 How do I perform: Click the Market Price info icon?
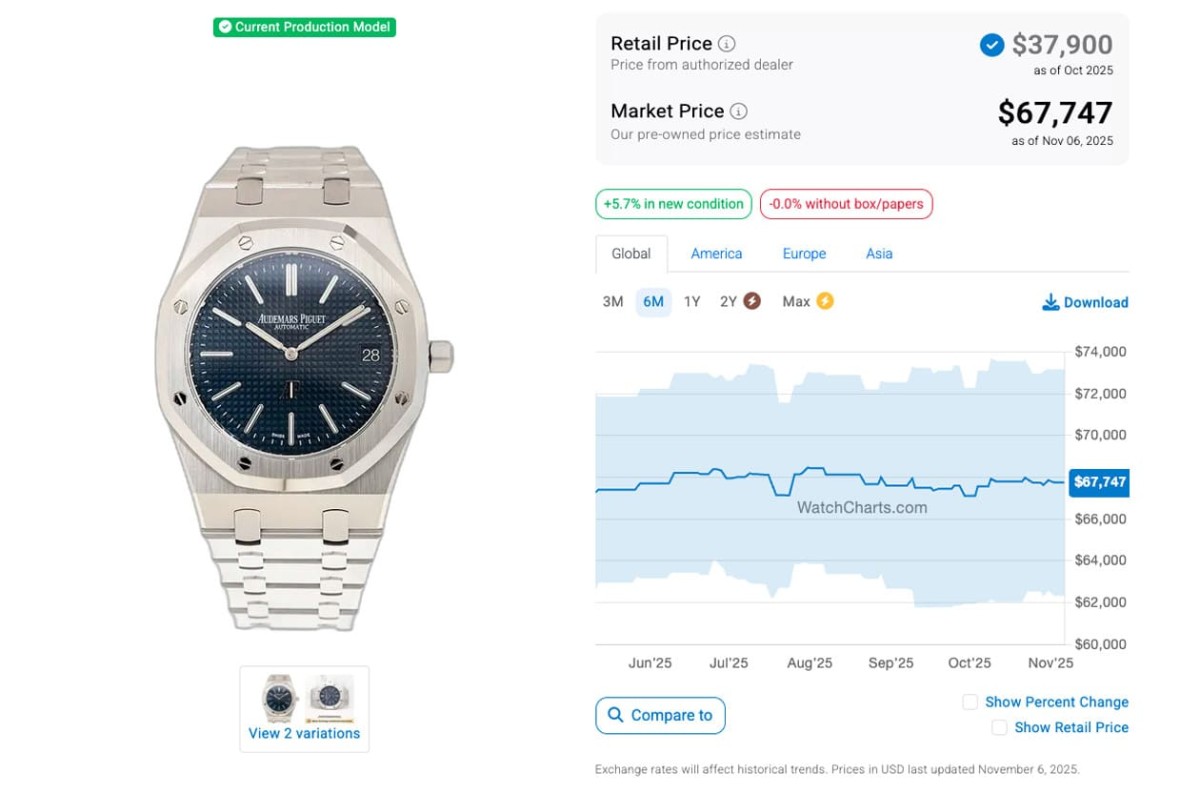coord(738,111)
